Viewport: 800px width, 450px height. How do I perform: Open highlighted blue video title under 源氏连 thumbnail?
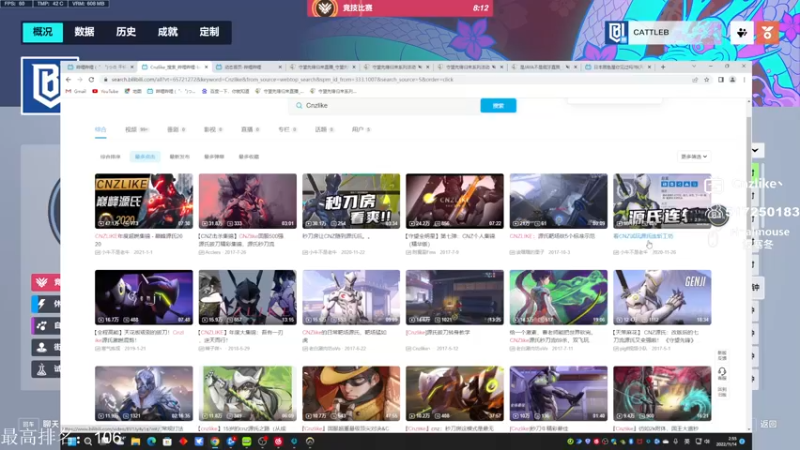pos(643,236)
